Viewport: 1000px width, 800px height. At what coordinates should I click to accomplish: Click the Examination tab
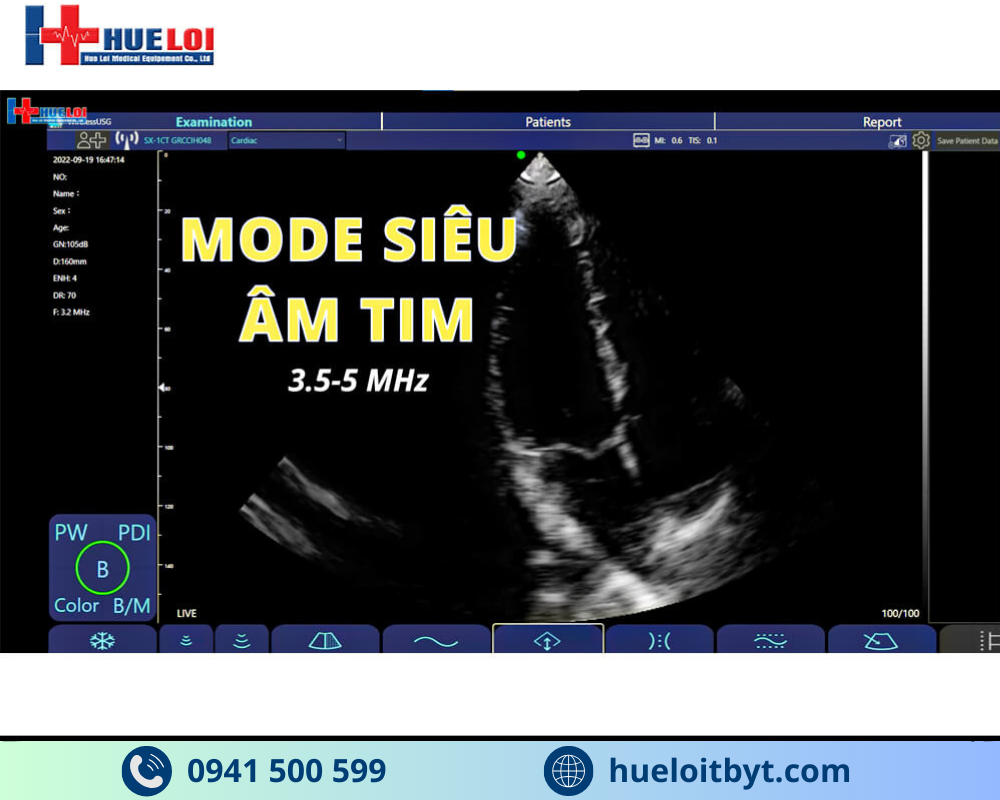214,122
